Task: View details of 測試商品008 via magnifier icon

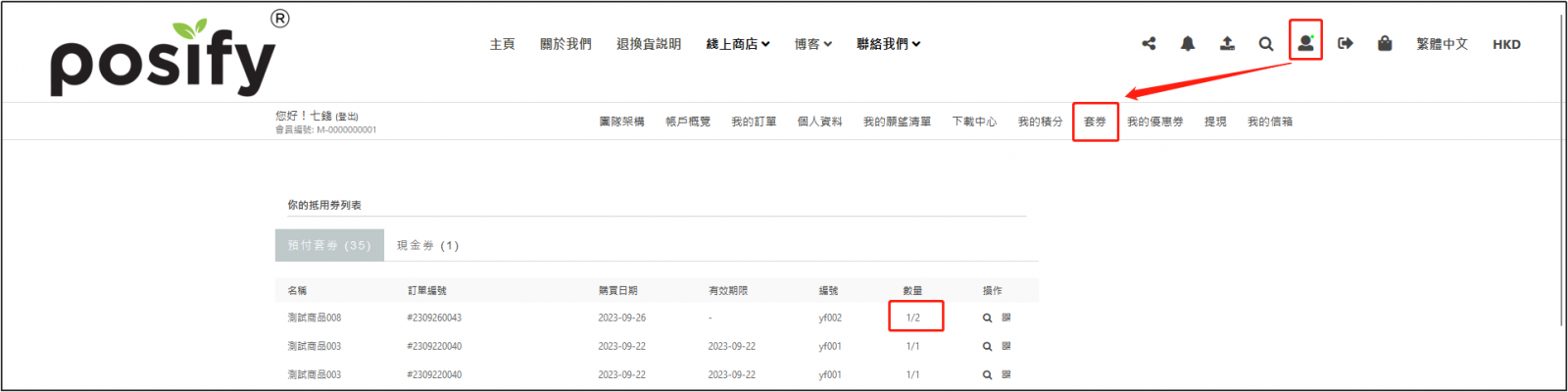Action: (987, 318)
